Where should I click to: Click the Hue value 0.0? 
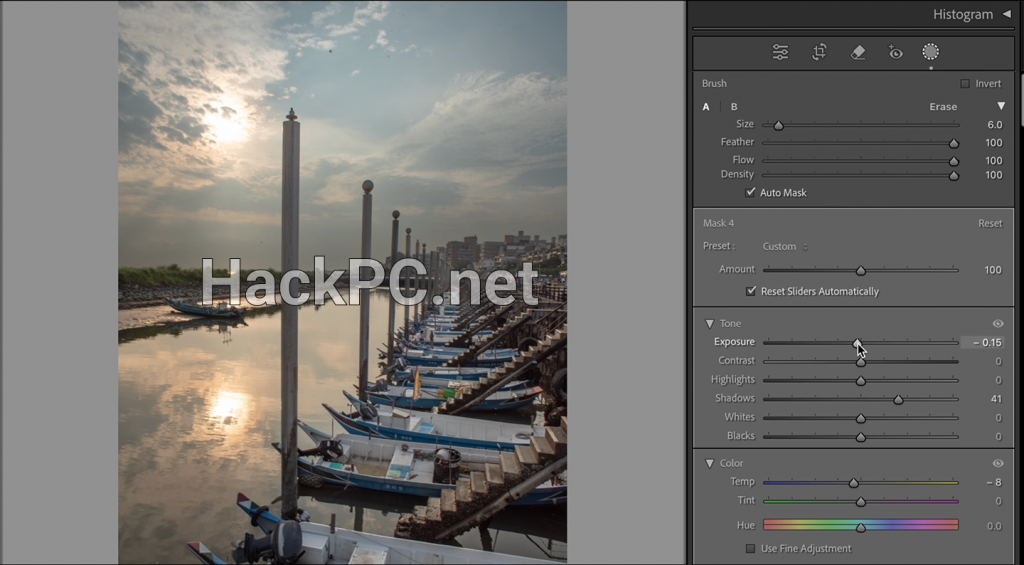(994, 526)
